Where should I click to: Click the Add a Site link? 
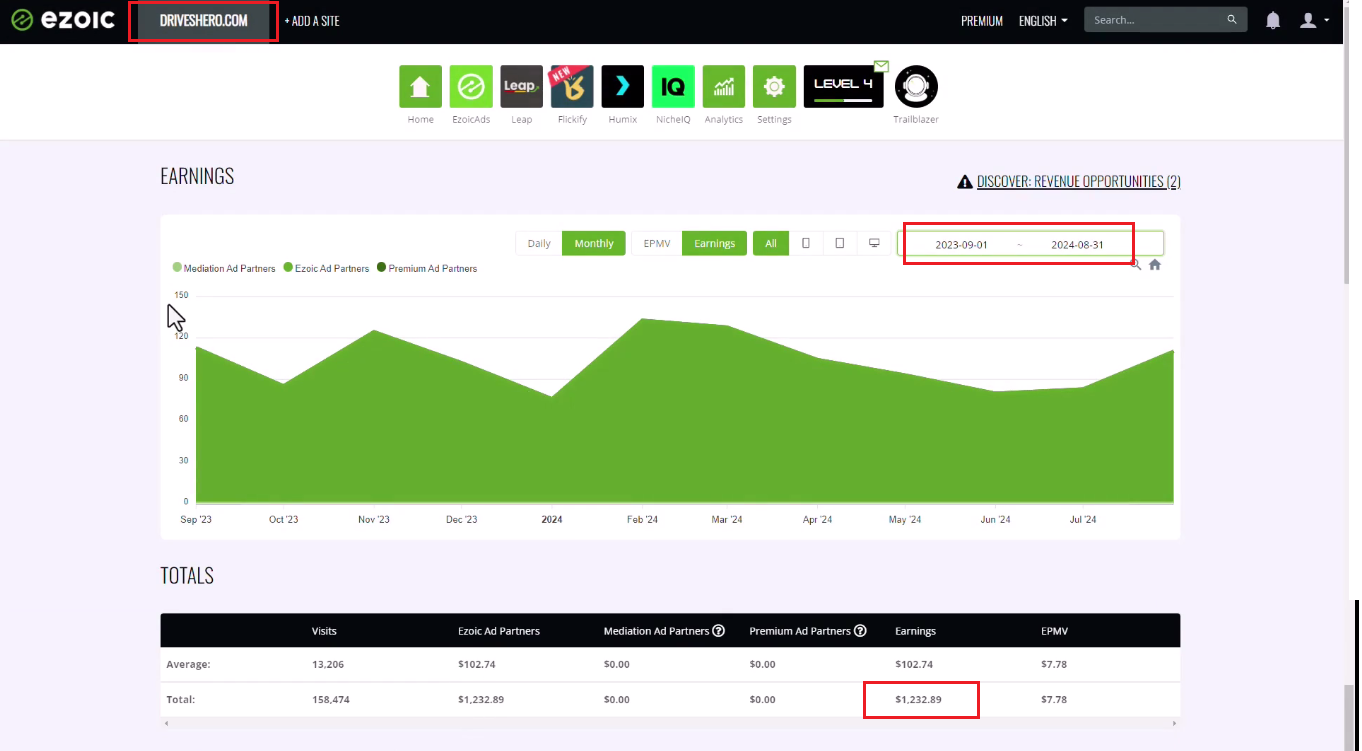point(312,21)
